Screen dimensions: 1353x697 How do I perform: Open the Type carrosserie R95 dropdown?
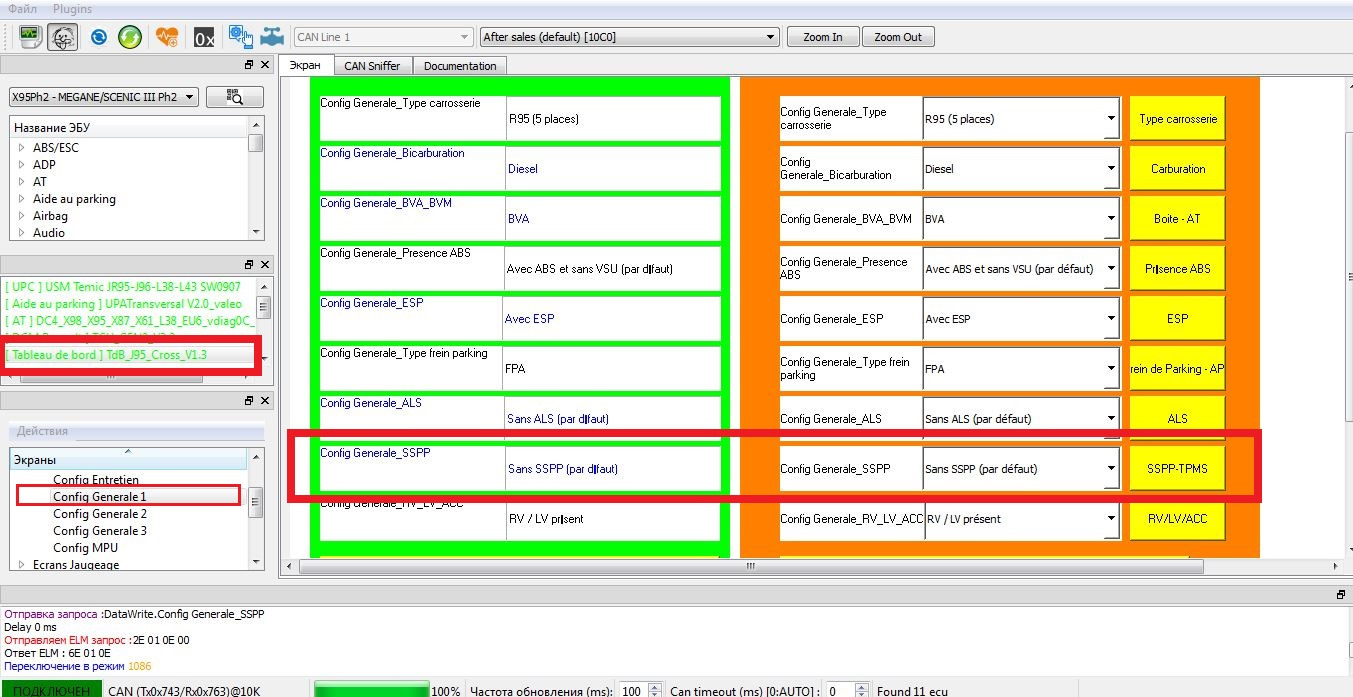1020,119
